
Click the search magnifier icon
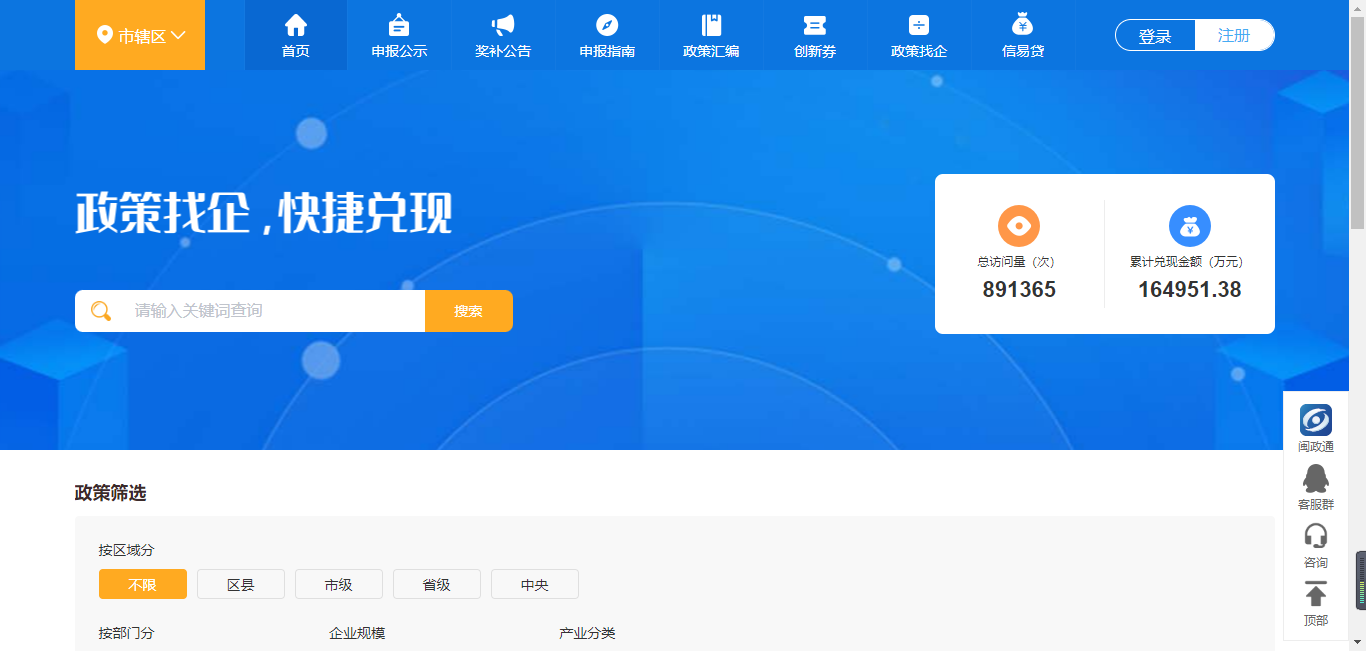pyautogui.click(x=101, y=311)
